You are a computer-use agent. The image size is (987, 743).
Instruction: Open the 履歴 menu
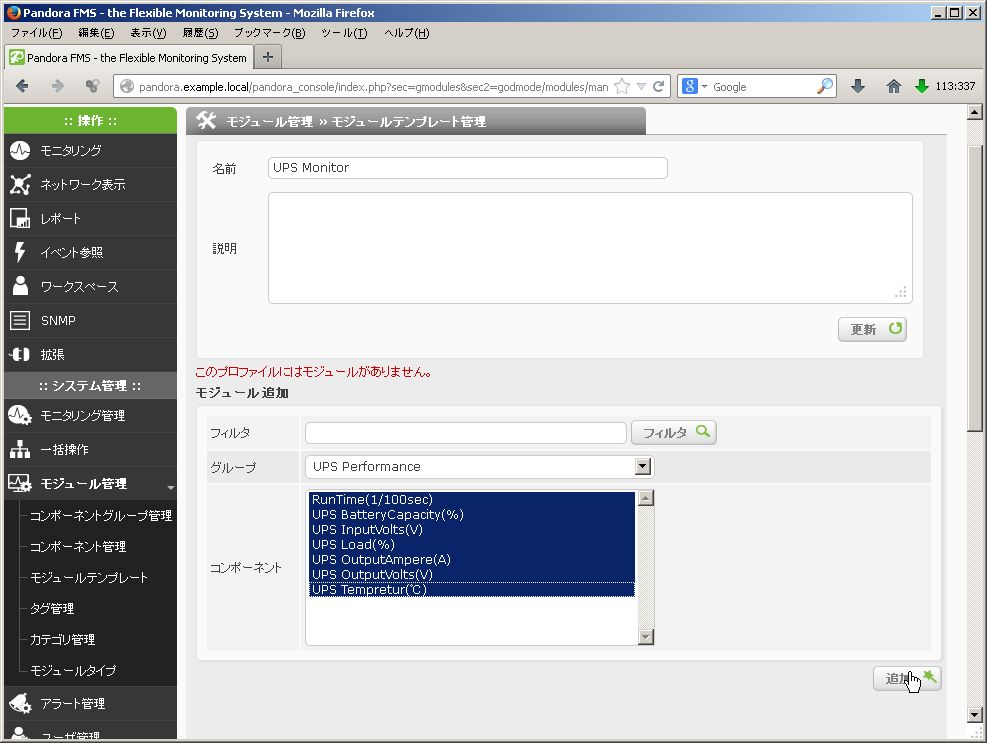(x=200, y=33)
